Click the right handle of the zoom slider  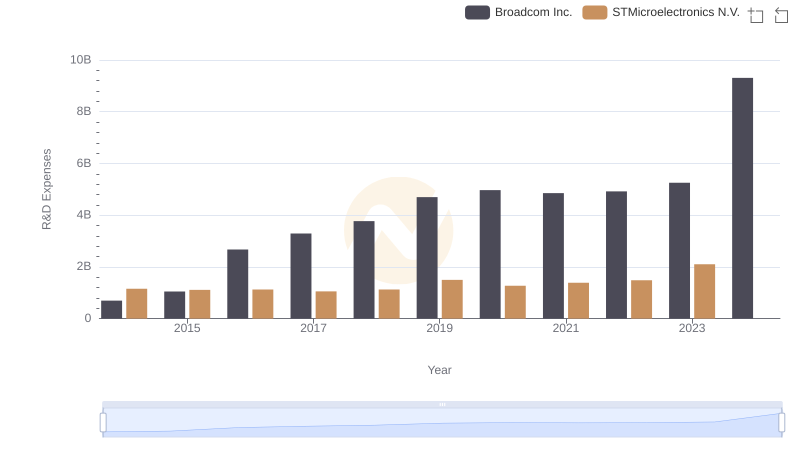781,422
